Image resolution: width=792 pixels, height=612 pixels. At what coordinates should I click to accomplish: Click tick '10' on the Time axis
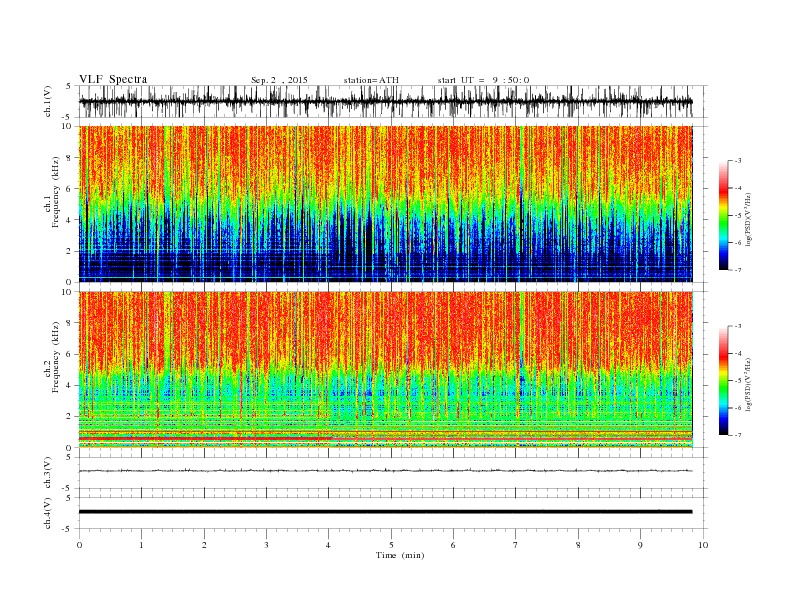tap(703, 545)
